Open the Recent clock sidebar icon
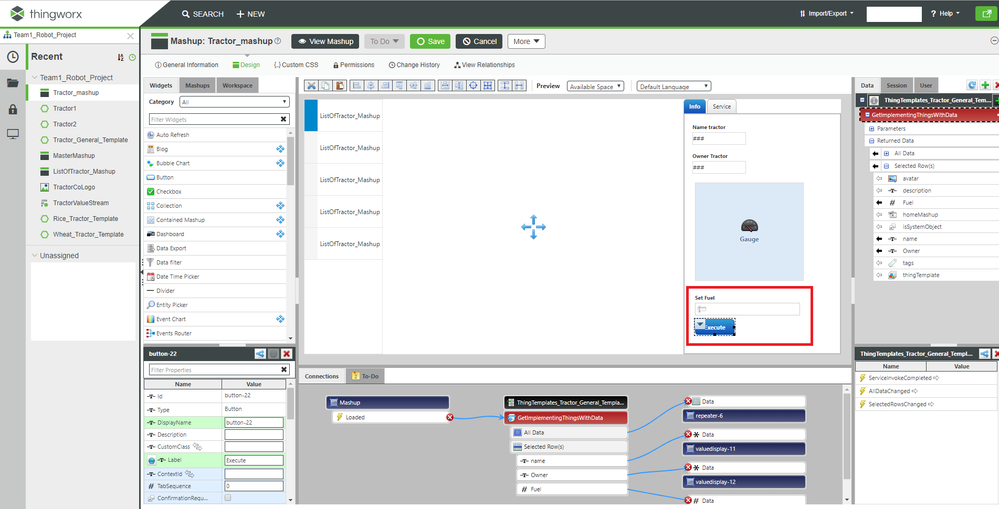The height and width of the screenshot is (509, 999). (12, 57)
